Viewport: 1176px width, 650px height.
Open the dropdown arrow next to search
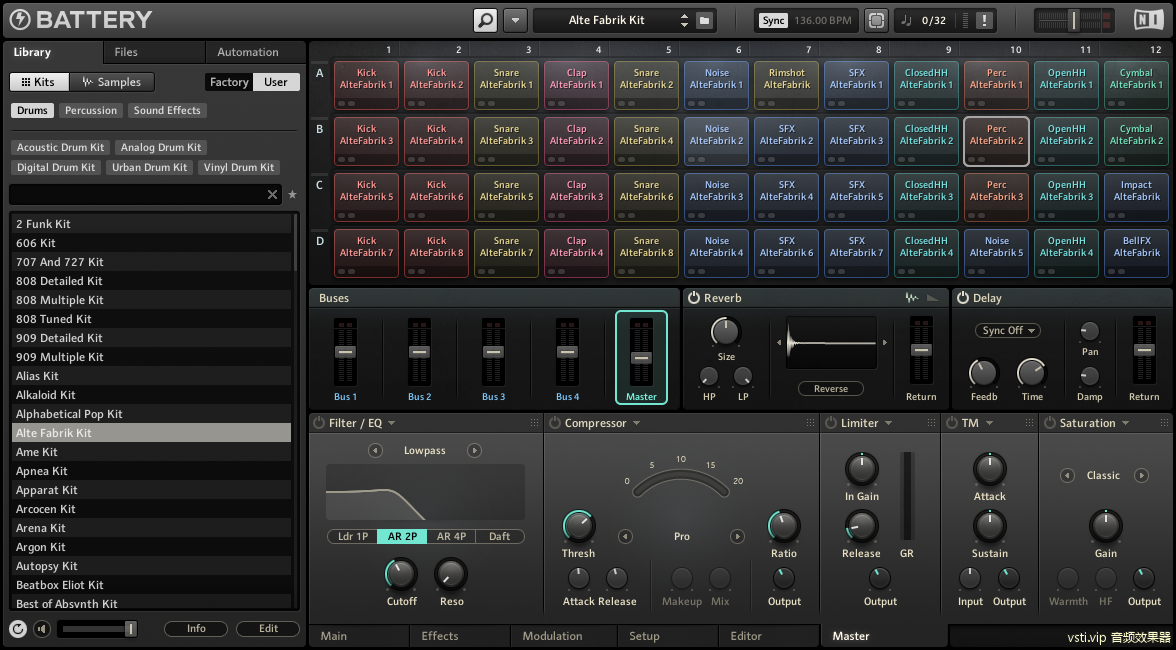514,20
